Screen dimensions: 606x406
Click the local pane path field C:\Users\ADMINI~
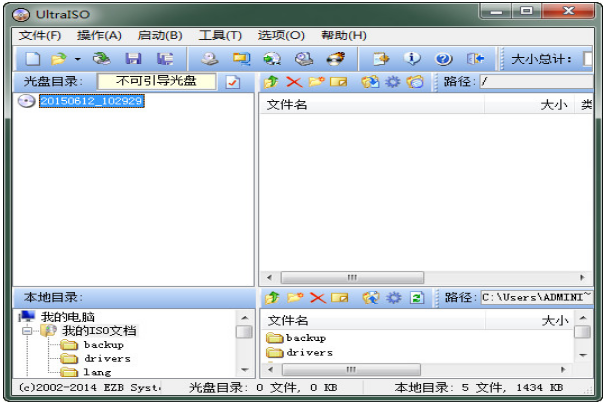[536, 298]
